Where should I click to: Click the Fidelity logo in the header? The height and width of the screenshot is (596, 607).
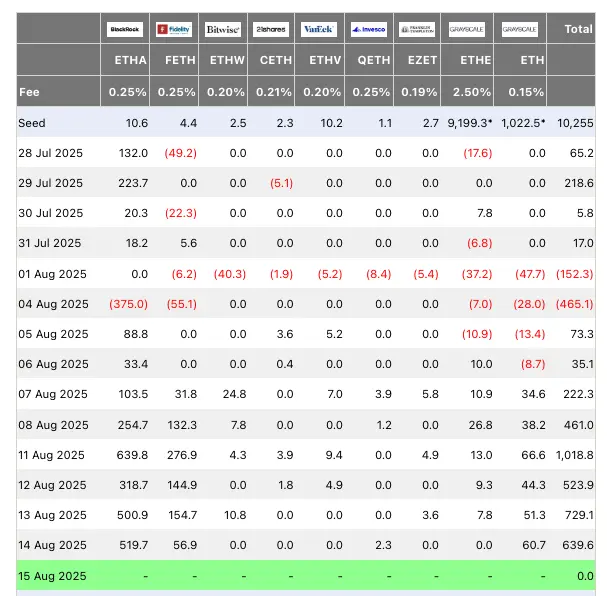click(174, 29)
